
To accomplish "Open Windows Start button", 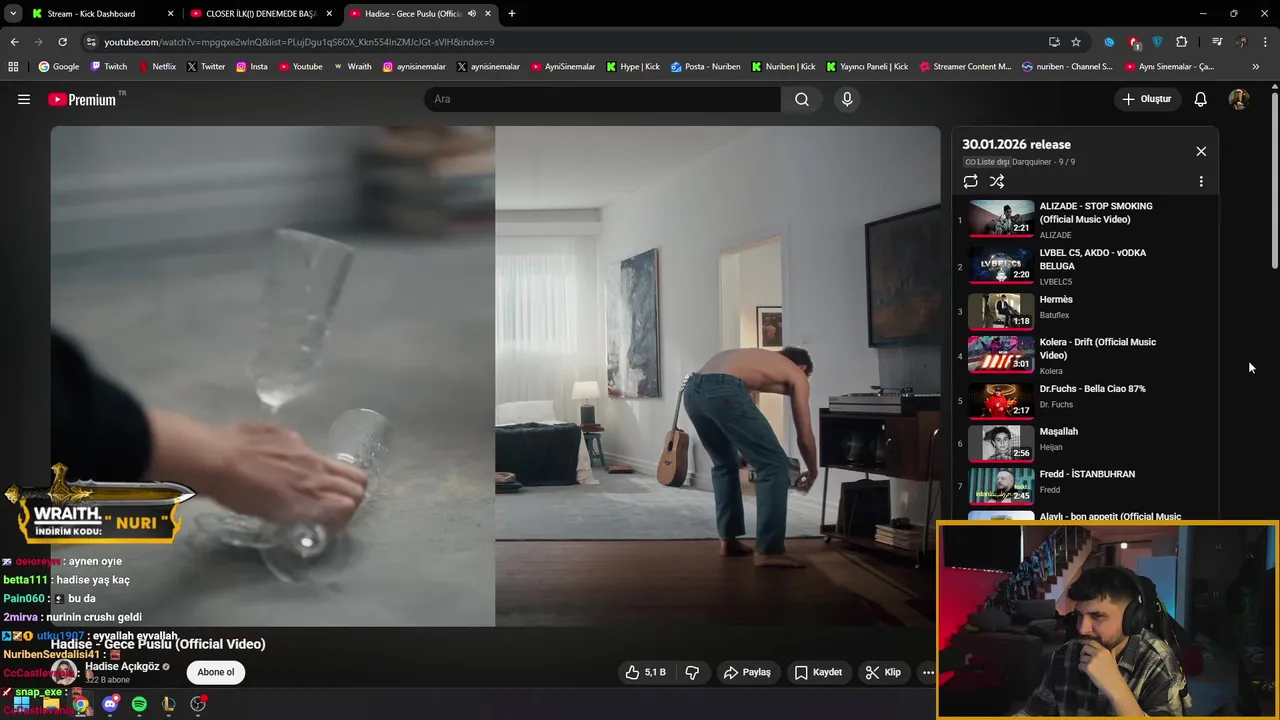I will click(21, 704).
